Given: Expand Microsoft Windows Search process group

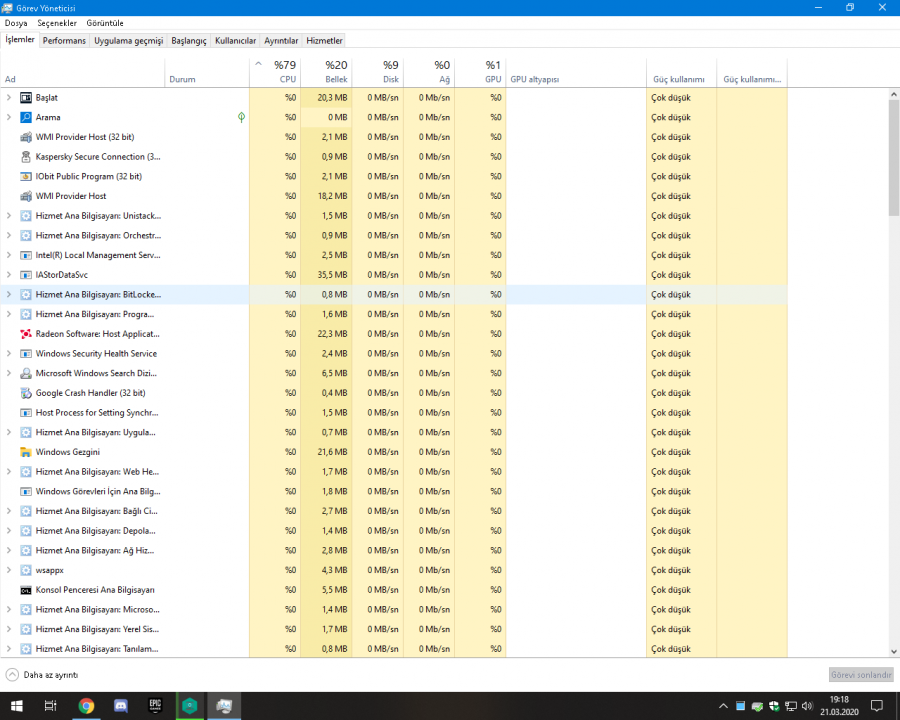Looking at the screenshot, I should [9, 373].
